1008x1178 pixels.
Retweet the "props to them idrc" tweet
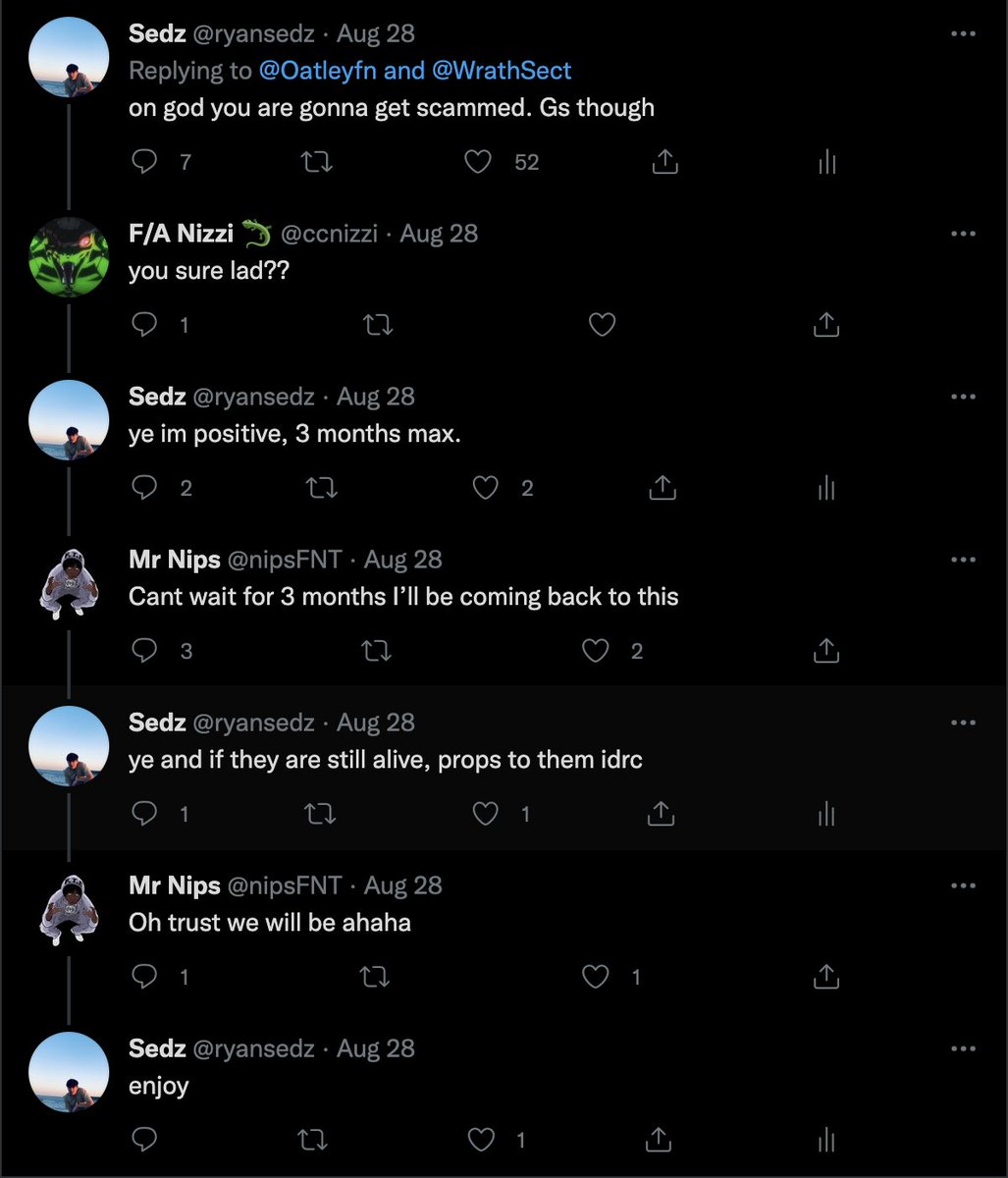coord(320,814)
